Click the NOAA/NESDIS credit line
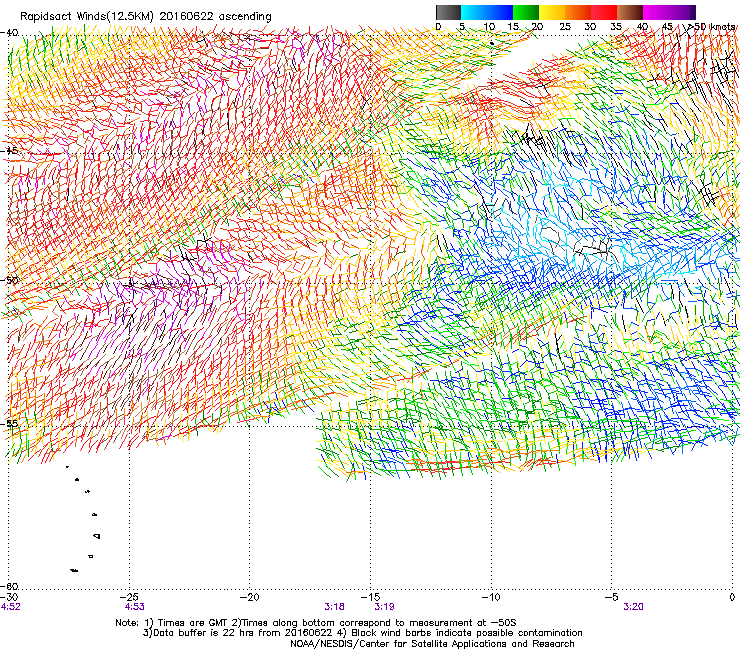 432,644
